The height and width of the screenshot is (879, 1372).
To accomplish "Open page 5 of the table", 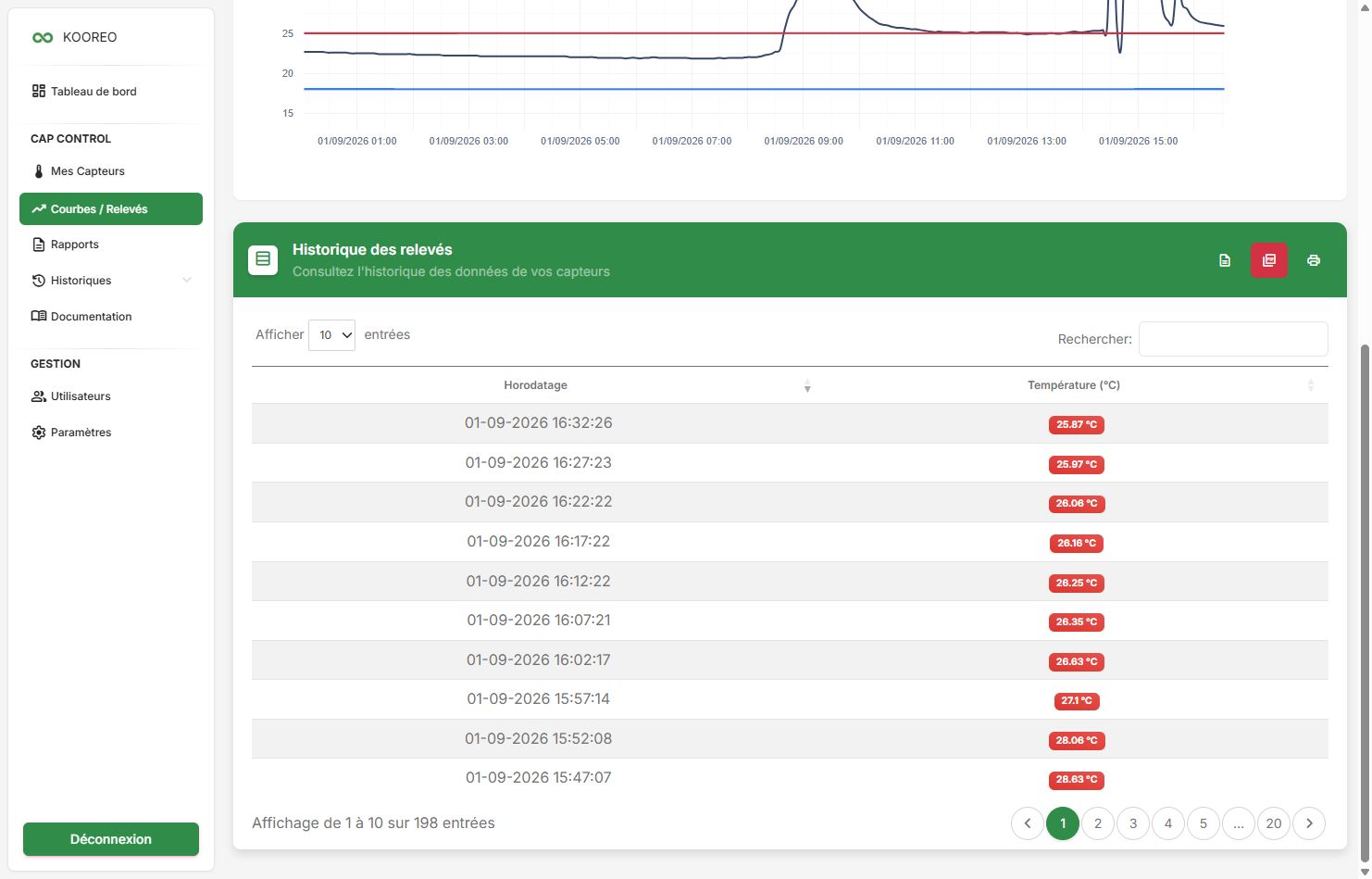I will coord(1204,823).
